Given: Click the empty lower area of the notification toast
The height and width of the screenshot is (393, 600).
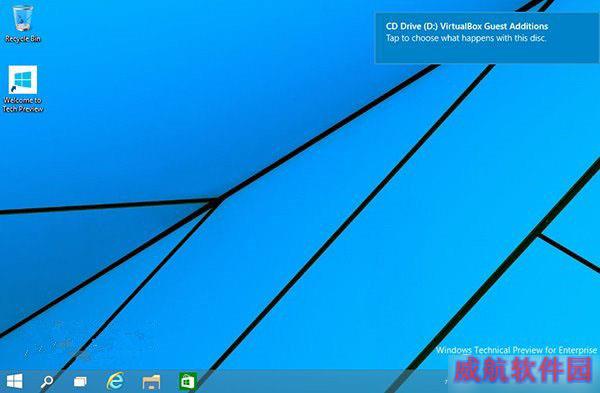Looking at the screenshot, I should [487, 54].
